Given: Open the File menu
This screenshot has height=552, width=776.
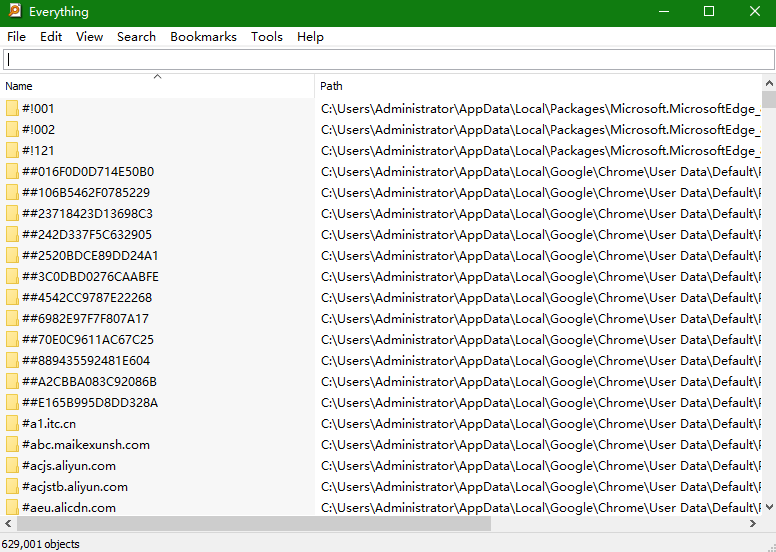Looking at the screenshot, I should pos(16,37).
